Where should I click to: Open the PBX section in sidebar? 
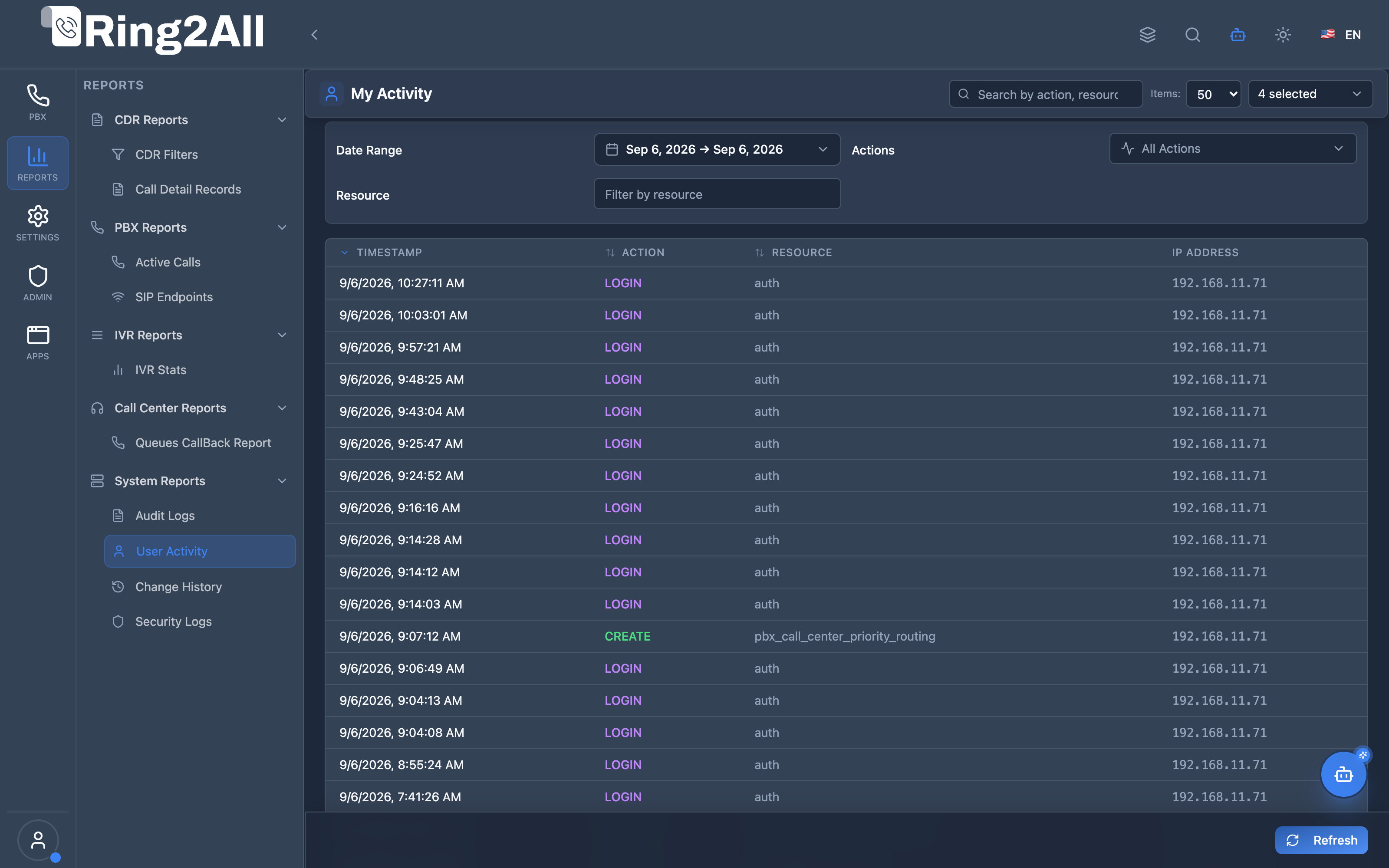pos(38,102)
